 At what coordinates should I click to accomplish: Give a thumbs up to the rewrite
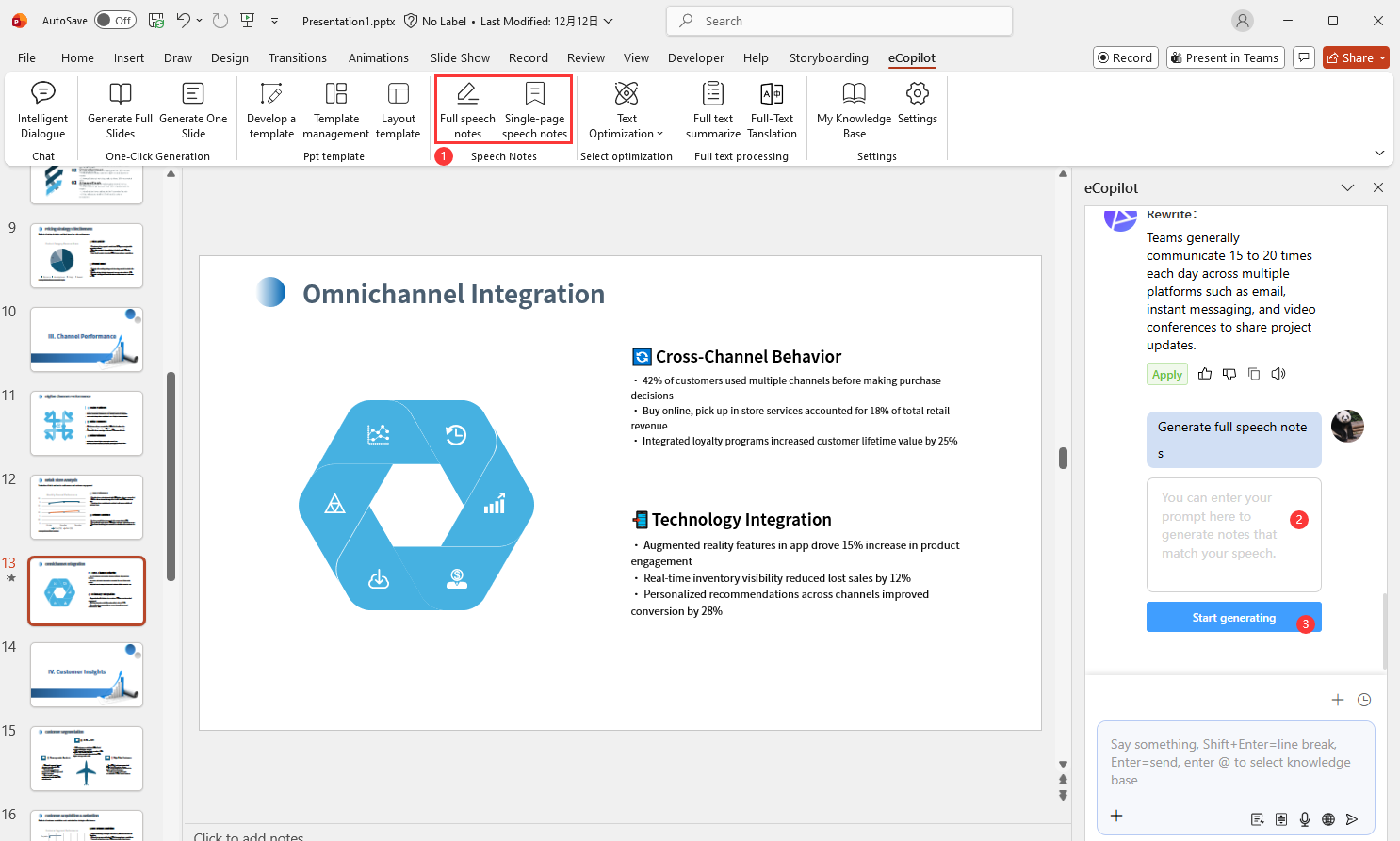[1204, 374]
